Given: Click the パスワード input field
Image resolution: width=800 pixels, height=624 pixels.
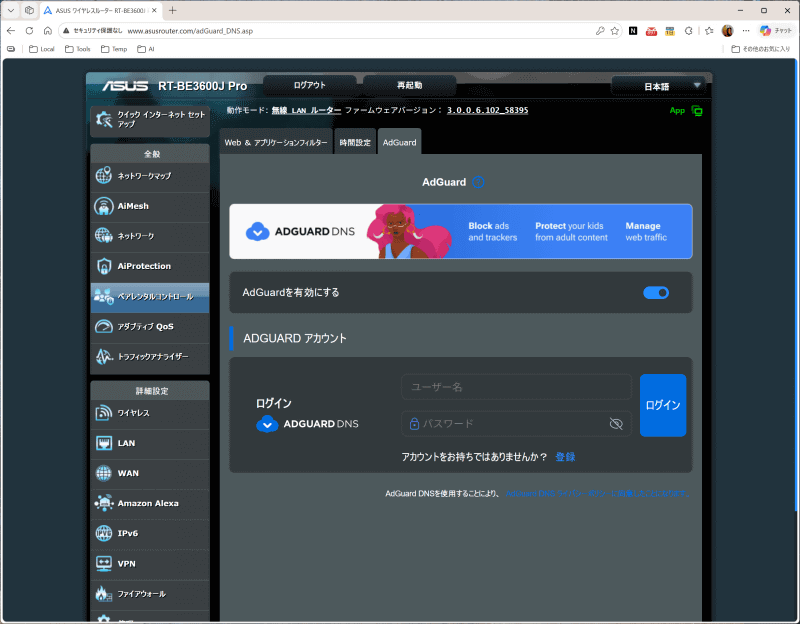Looking at the screenshot, I should (x=516, y=423).
